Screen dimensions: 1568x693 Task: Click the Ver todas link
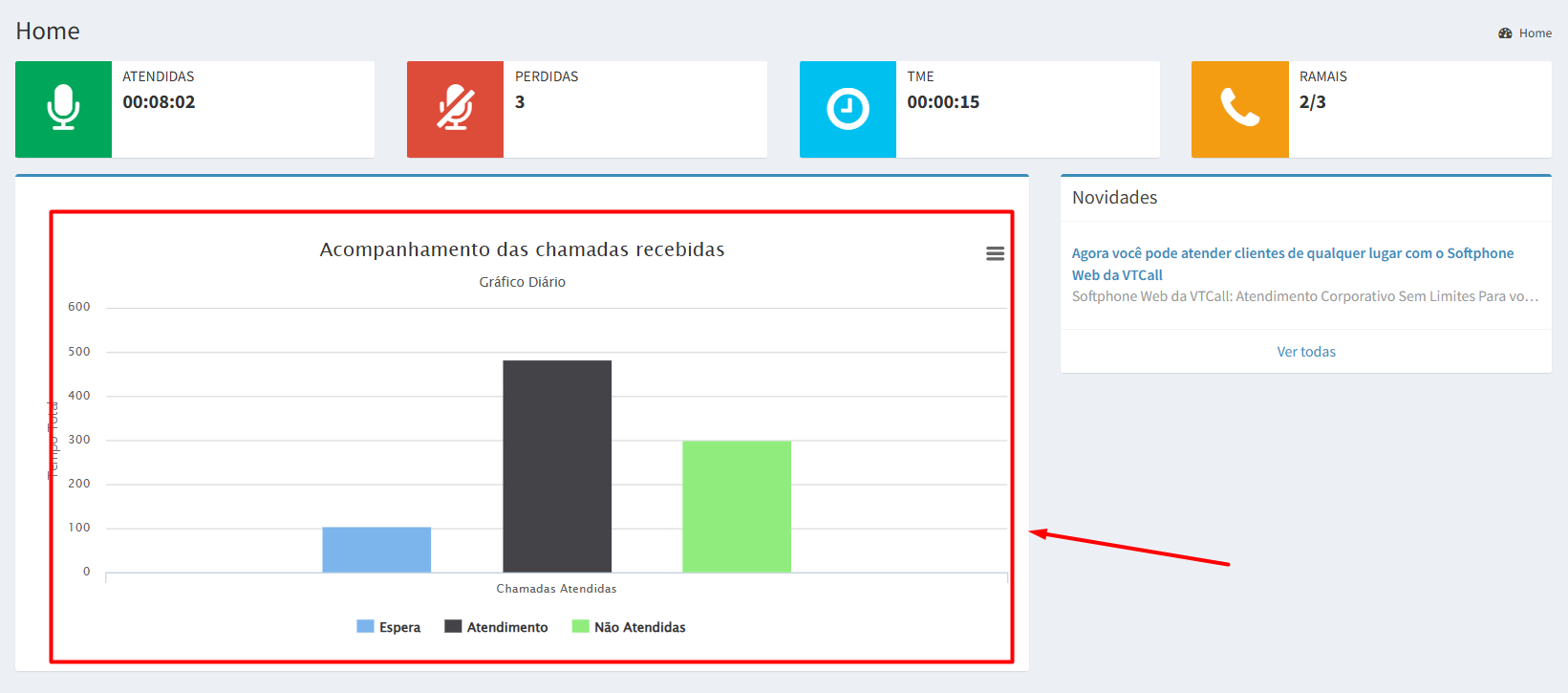tap(1306, 352)
